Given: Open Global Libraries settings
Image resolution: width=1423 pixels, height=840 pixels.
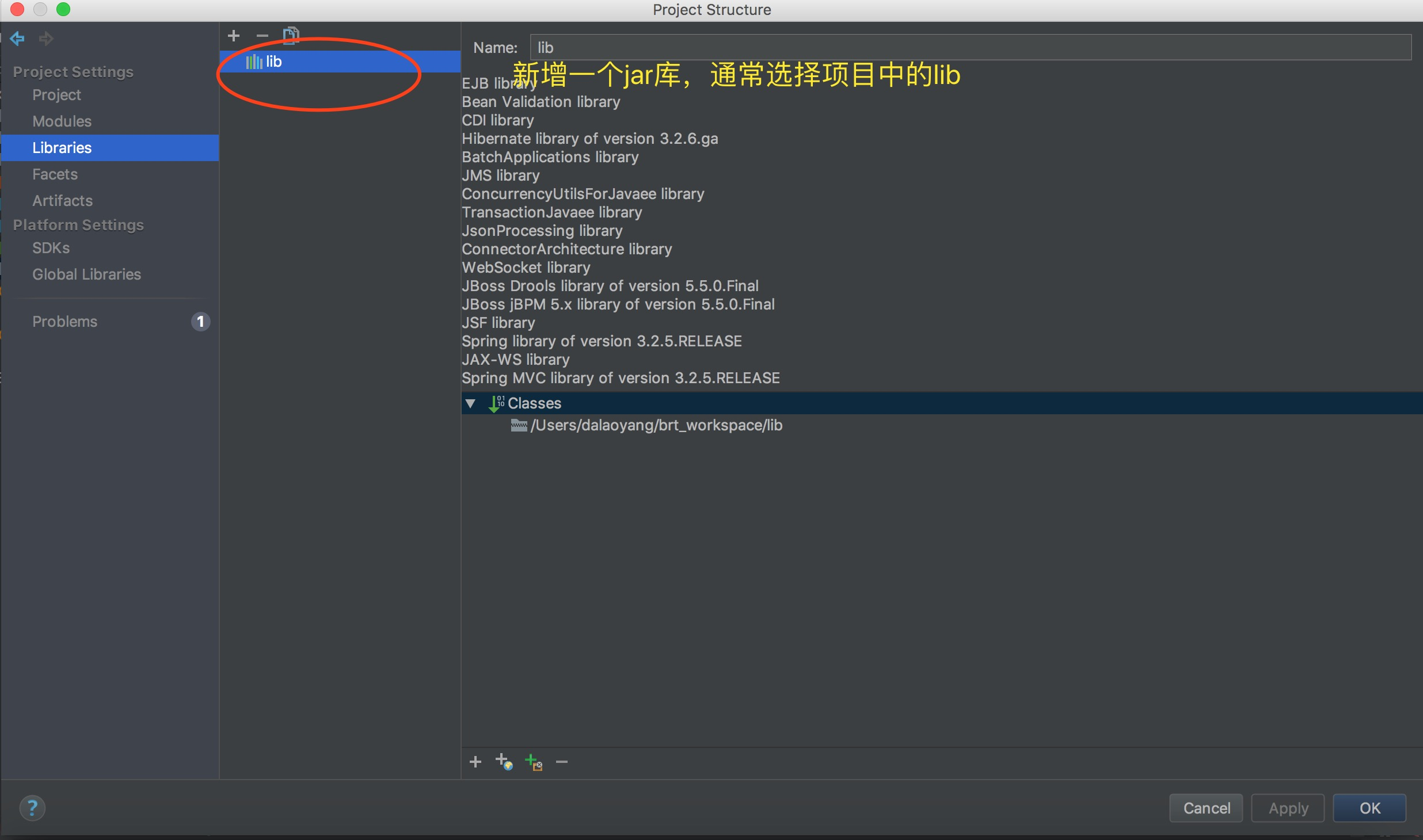Looking at the screenshot, I should (86, 274).
